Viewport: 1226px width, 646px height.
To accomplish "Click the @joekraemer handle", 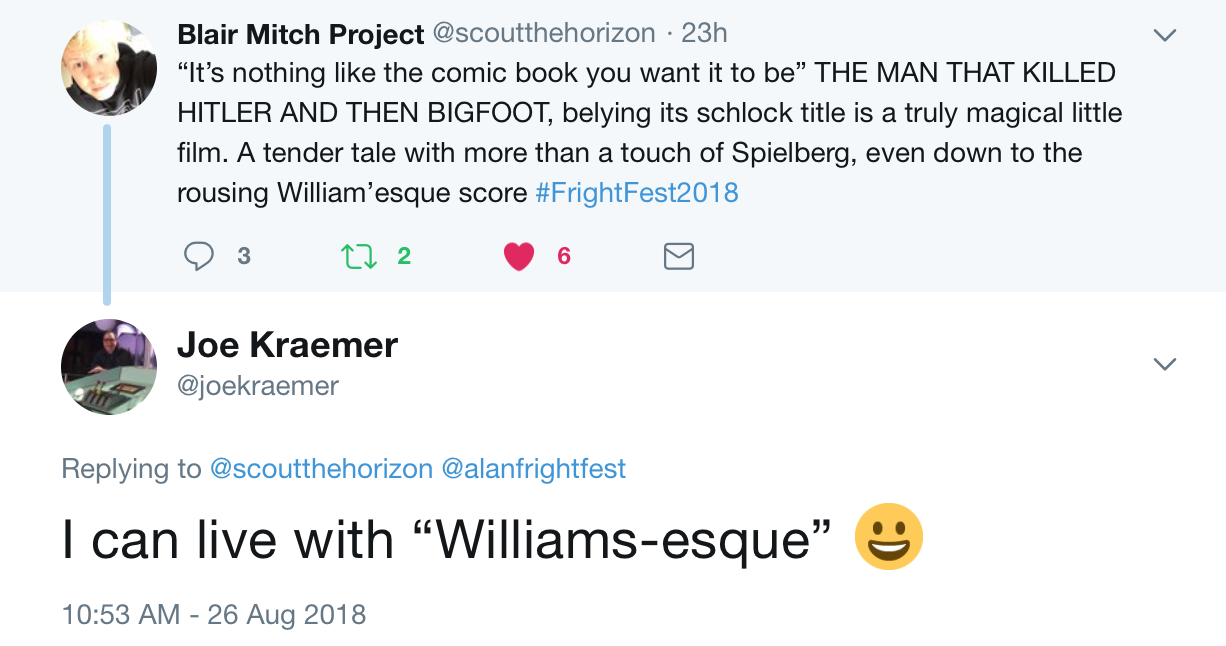I will coord(258,385).
